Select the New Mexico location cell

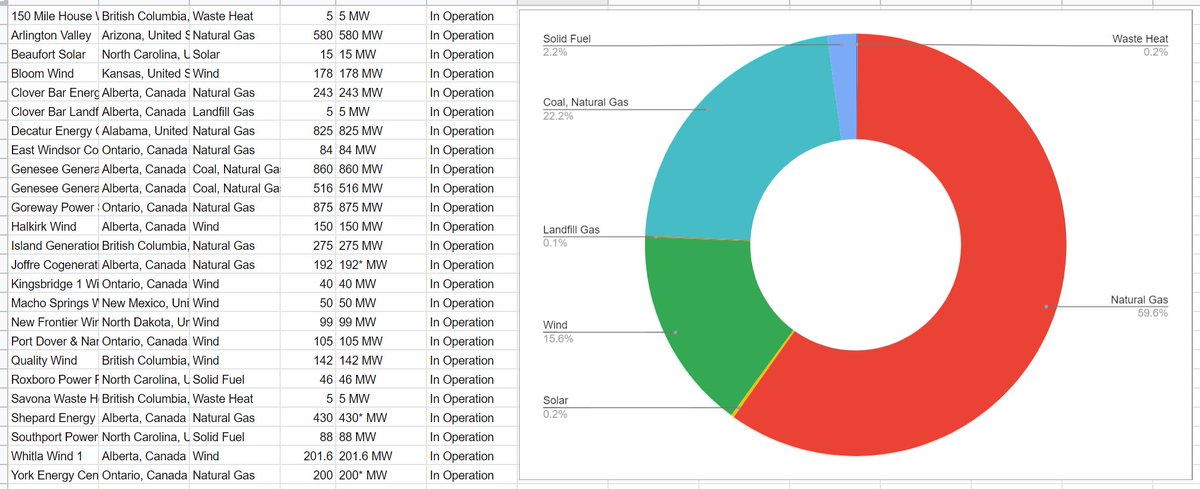pyautogui.click(x=143, y=303)
